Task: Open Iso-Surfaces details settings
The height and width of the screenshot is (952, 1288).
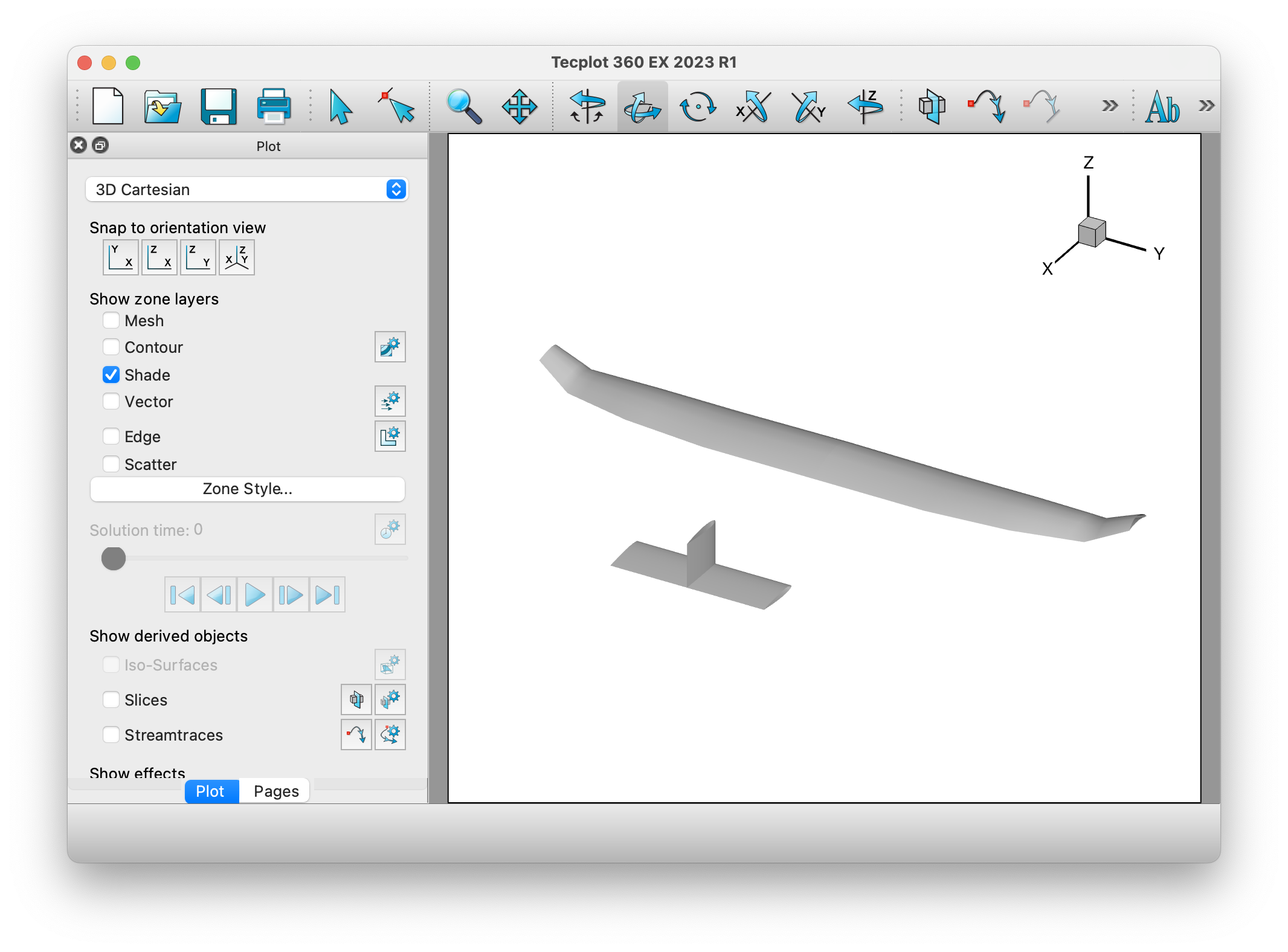Action: coord(390,664)
